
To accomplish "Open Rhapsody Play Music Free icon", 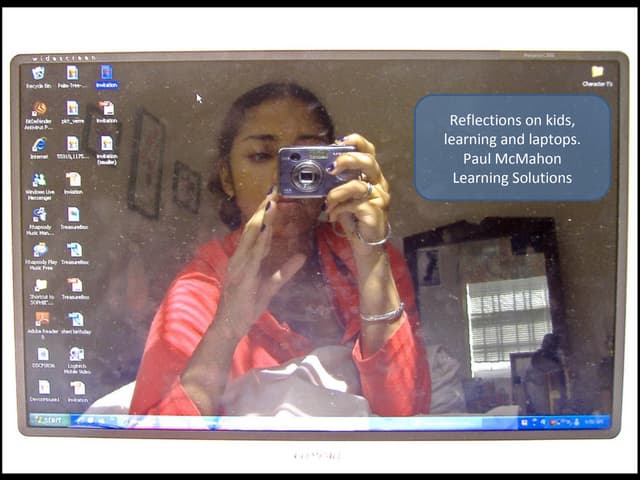I will [x=39, y=251].
